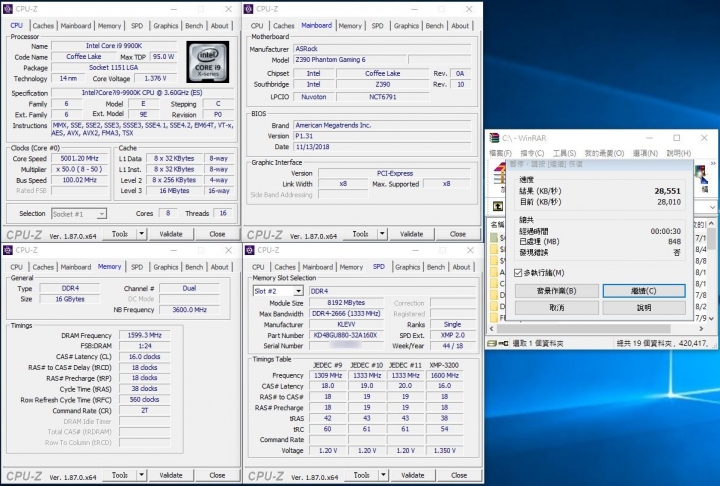Click the 繼續(C) continue button
Image resolution: width=720 pixels, height=486 pixels.
tap(644, 291)
